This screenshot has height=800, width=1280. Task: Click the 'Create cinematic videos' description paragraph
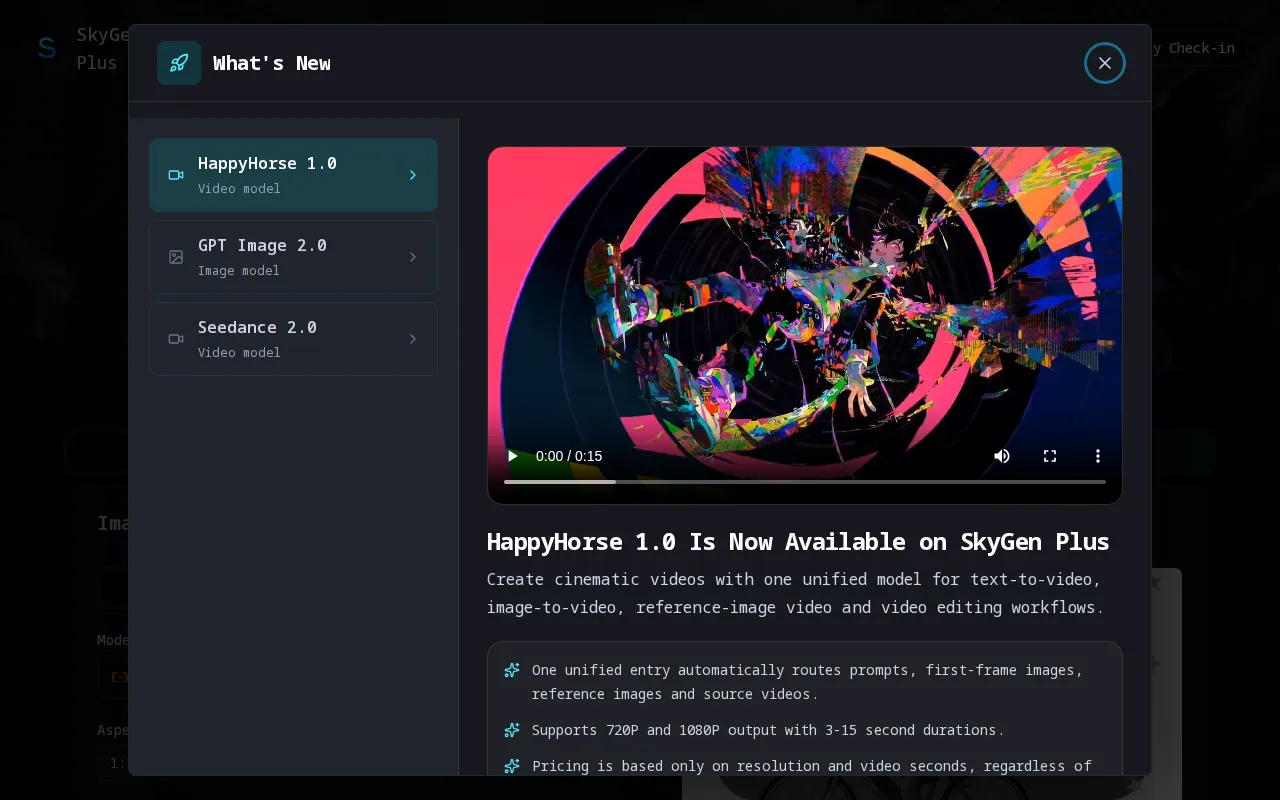coord(795,593)
